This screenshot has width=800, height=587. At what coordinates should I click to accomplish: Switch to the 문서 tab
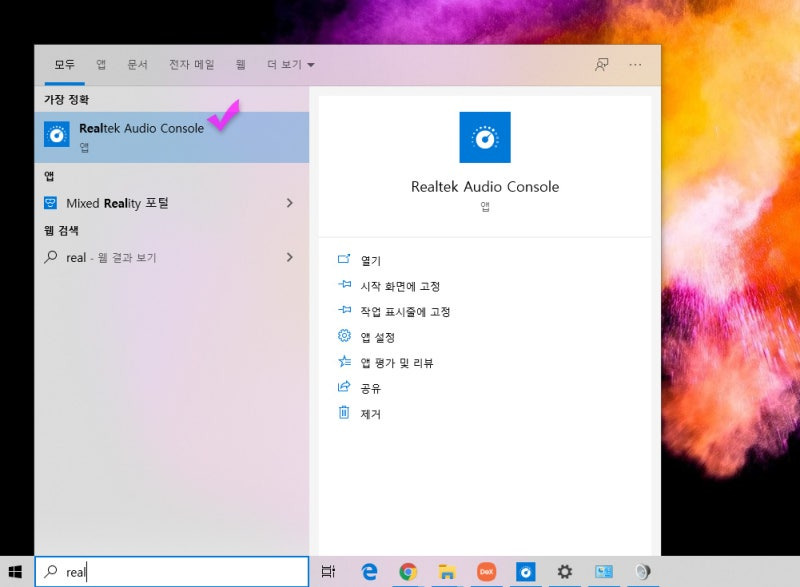pyautogui.click(x=137, y=65)
